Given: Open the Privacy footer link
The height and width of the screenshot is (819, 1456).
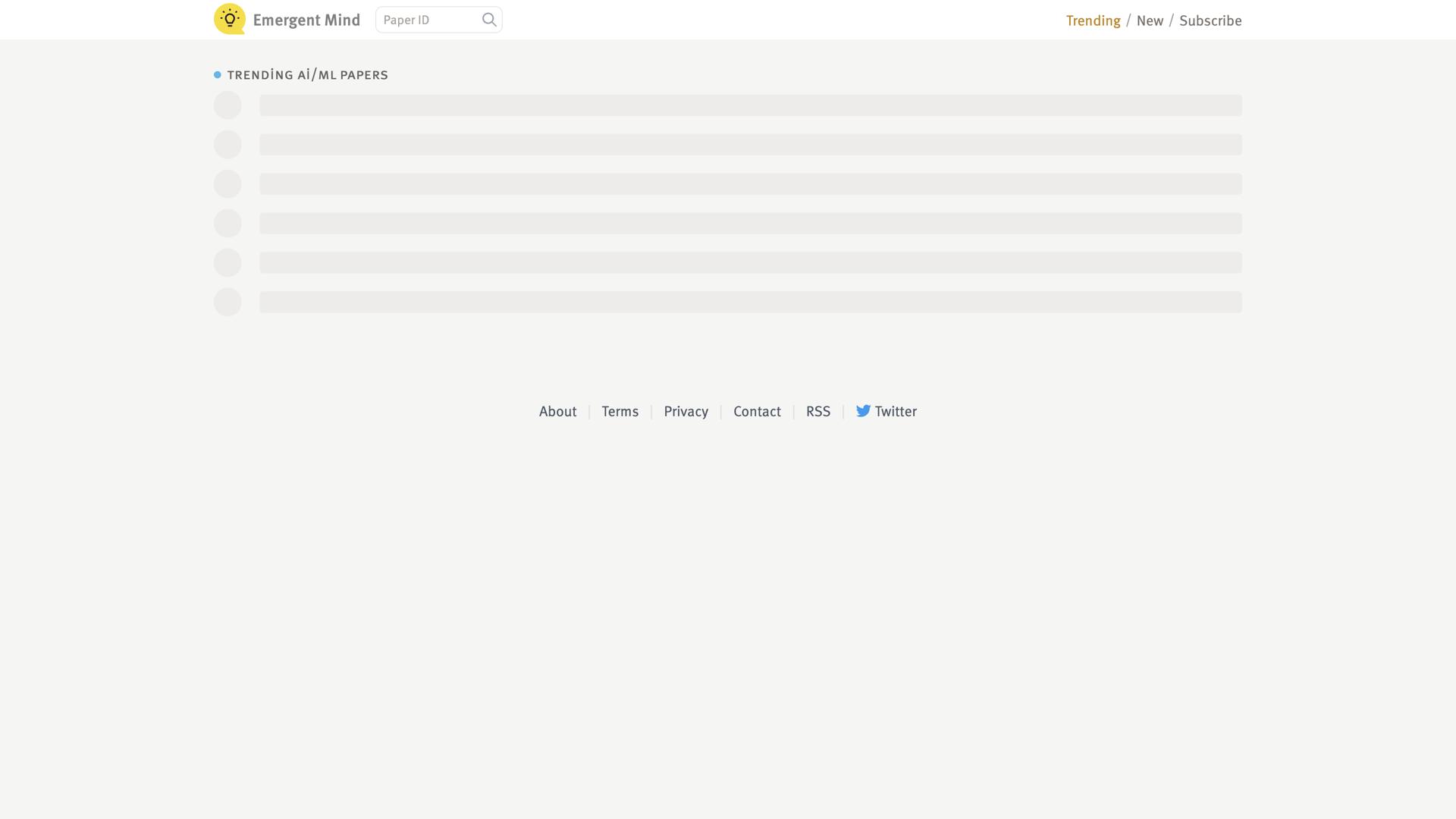Looking at the screenshot, I should coord(686,411).
